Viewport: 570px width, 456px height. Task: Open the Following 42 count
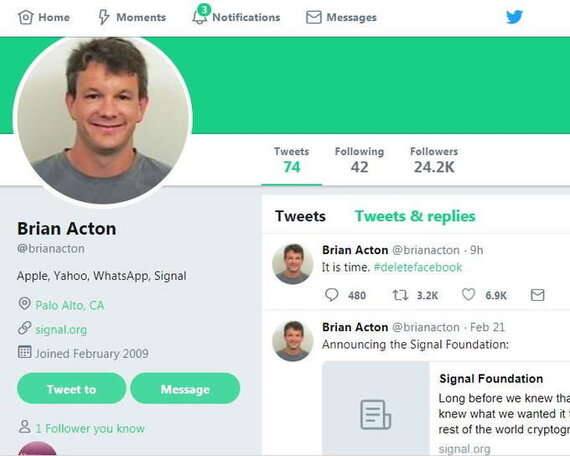tap(359, 160)
